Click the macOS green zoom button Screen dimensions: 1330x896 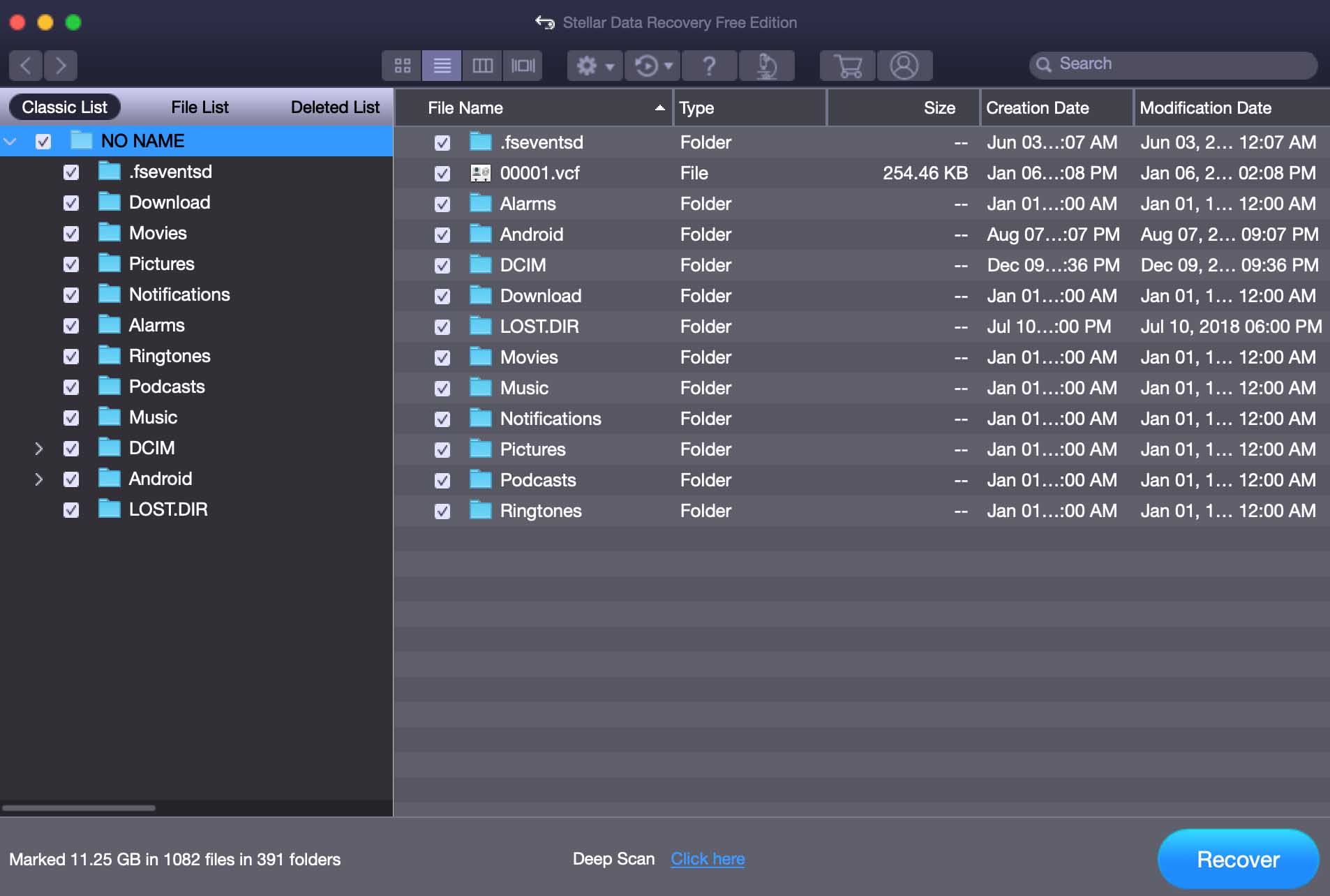click(73, 22)
